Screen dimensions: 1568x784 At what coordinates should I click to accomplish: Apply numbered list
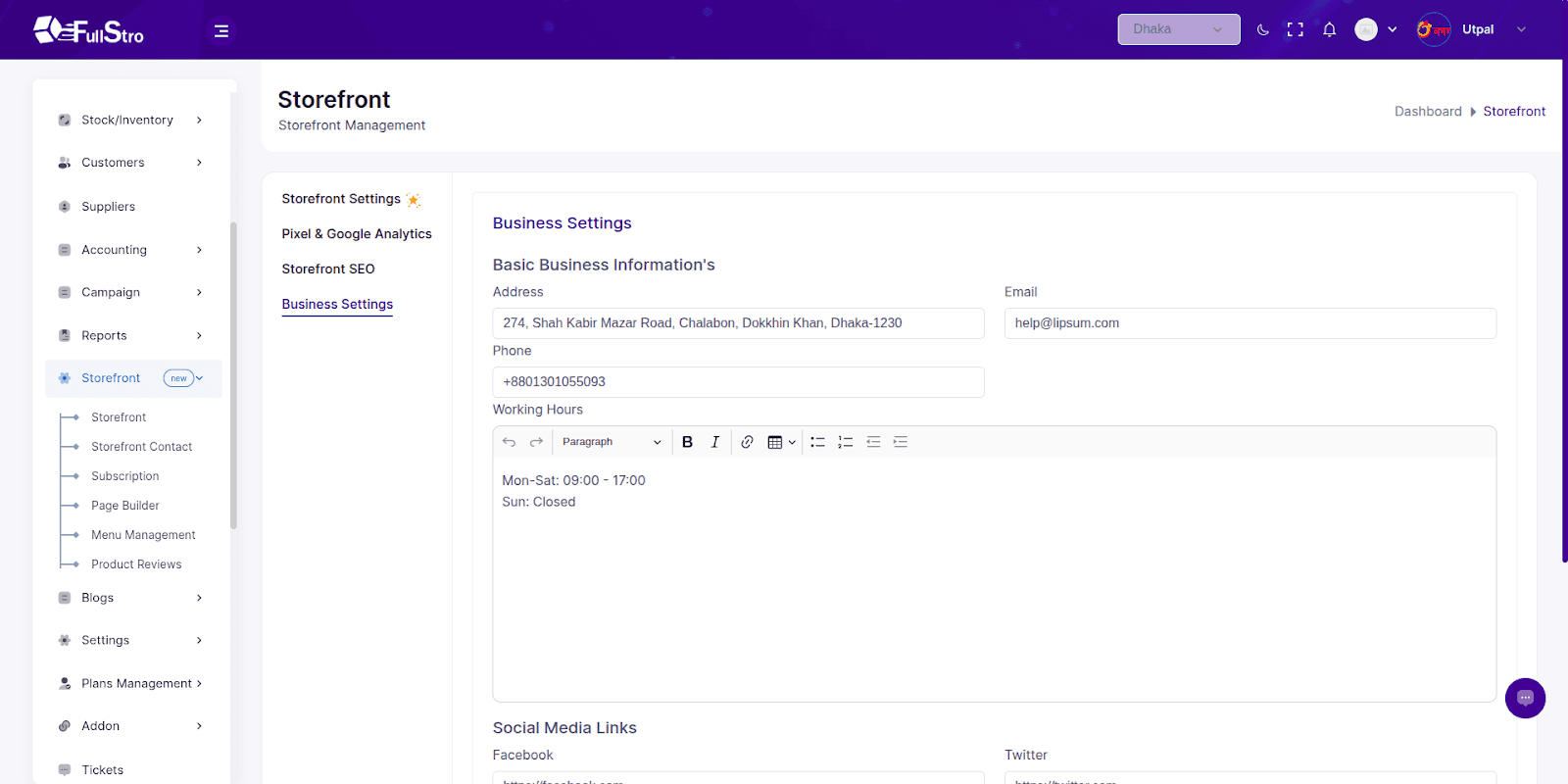[x=846, y=442]
